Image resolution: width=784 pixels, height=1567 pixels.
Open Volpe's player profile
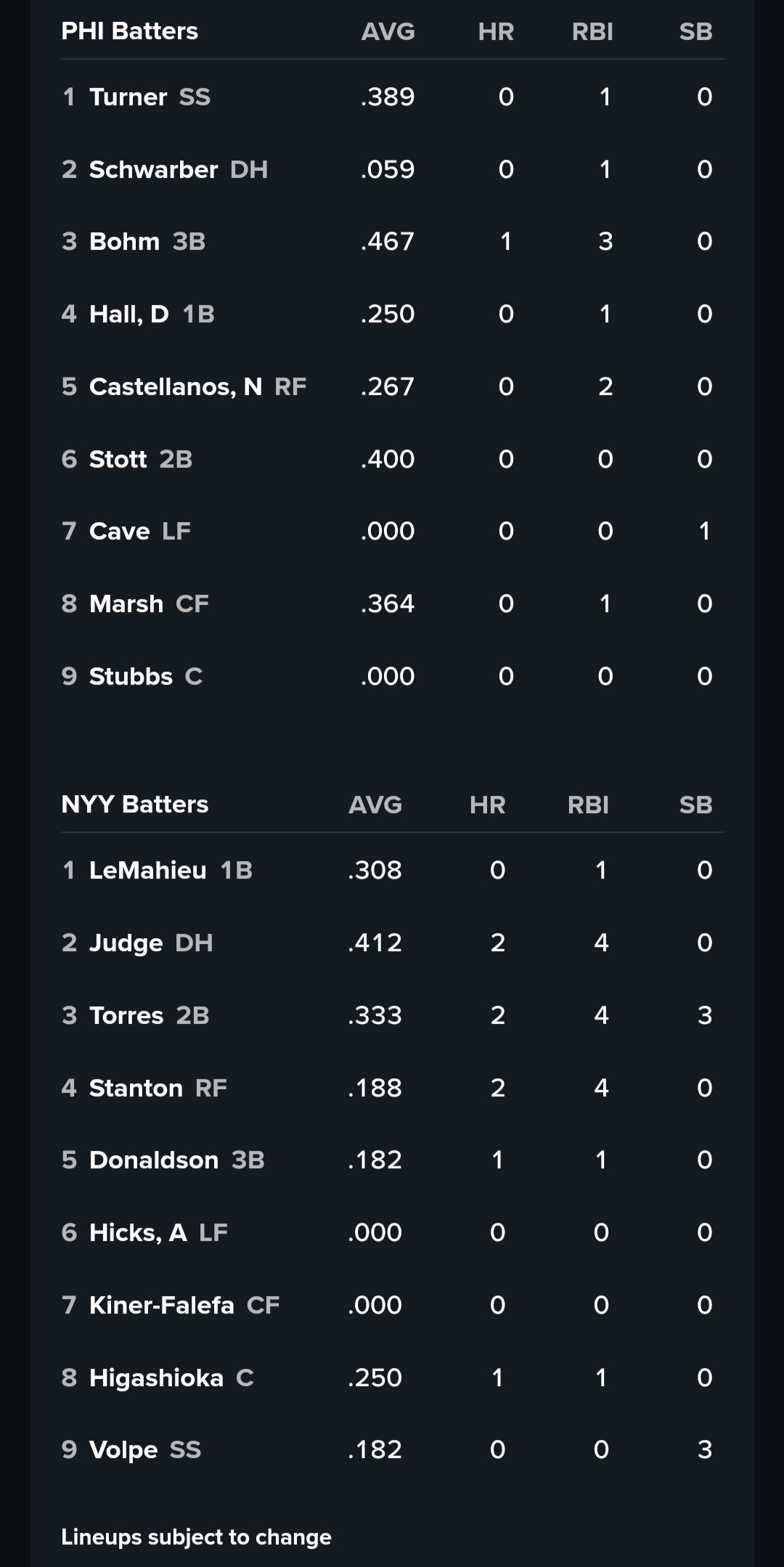[123, 1450]
